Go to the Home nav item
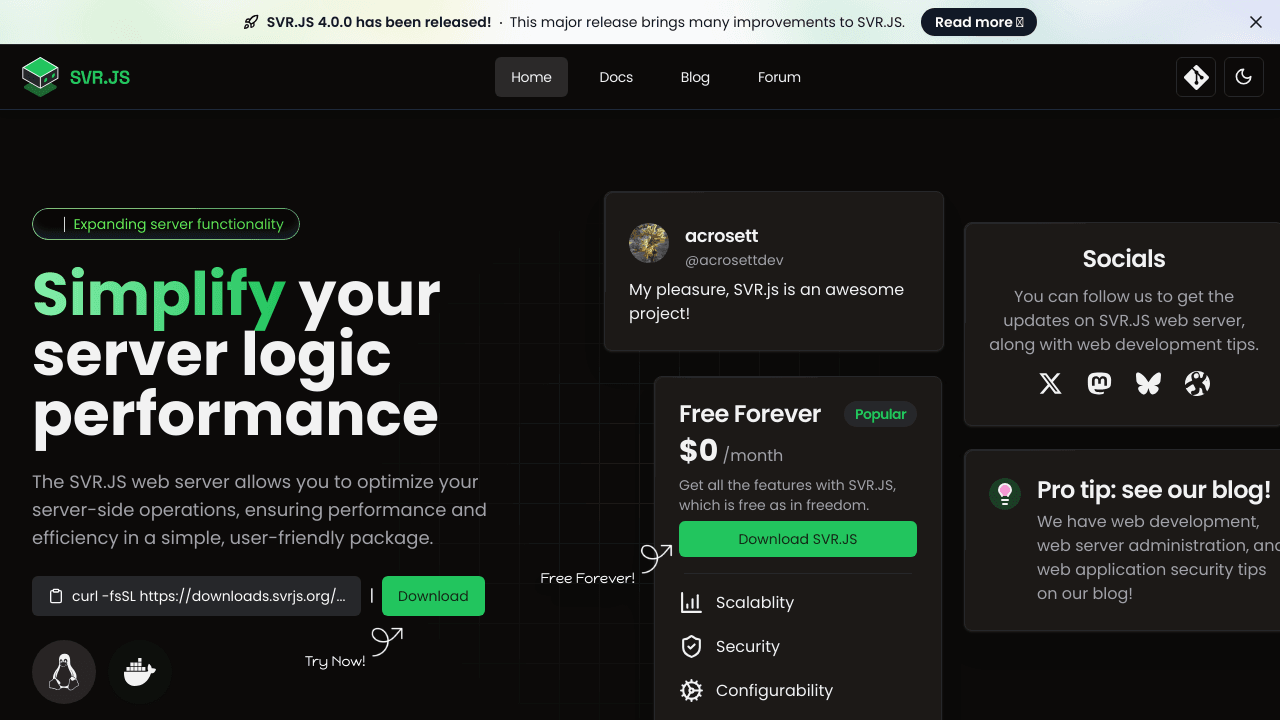The height and width of the screenshot is (720, 1280). [531, 77]
